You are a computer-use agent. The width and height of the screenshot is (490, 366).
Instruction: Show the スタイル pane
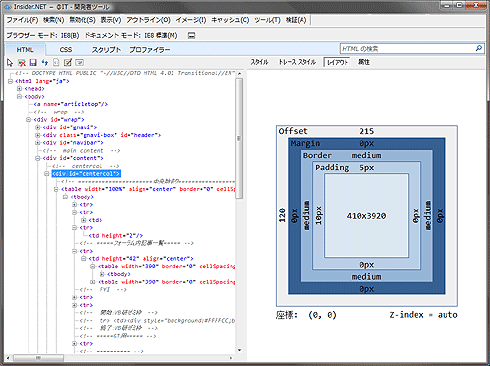tap(259, 62)
